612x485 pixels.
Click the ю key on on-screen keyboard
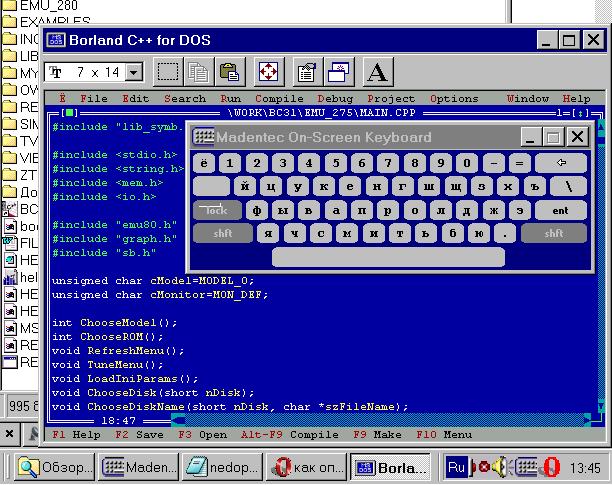tap(479, 233)
